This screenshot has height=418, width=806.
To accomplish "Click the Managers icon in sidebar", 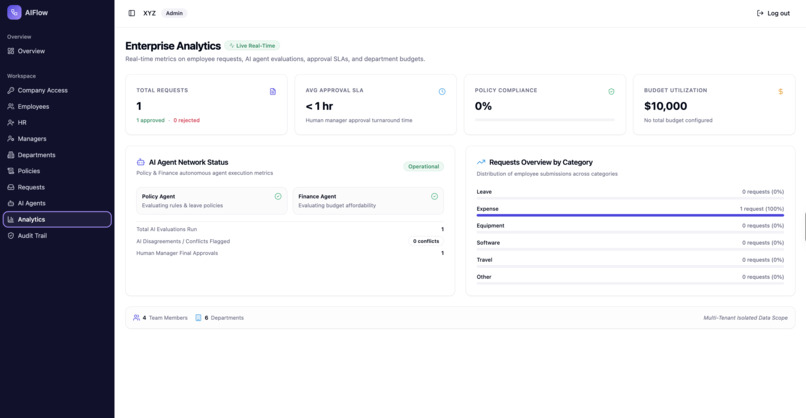I will click(11, 139).
